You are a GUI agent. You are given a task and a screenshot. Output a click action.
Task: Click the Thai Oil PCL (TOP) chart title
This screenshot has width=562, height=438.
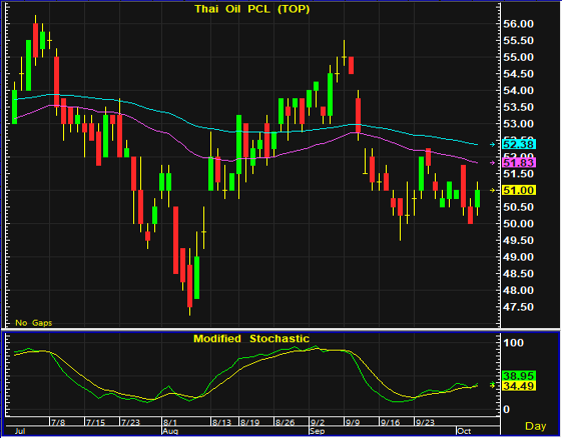tap(252, 9)
